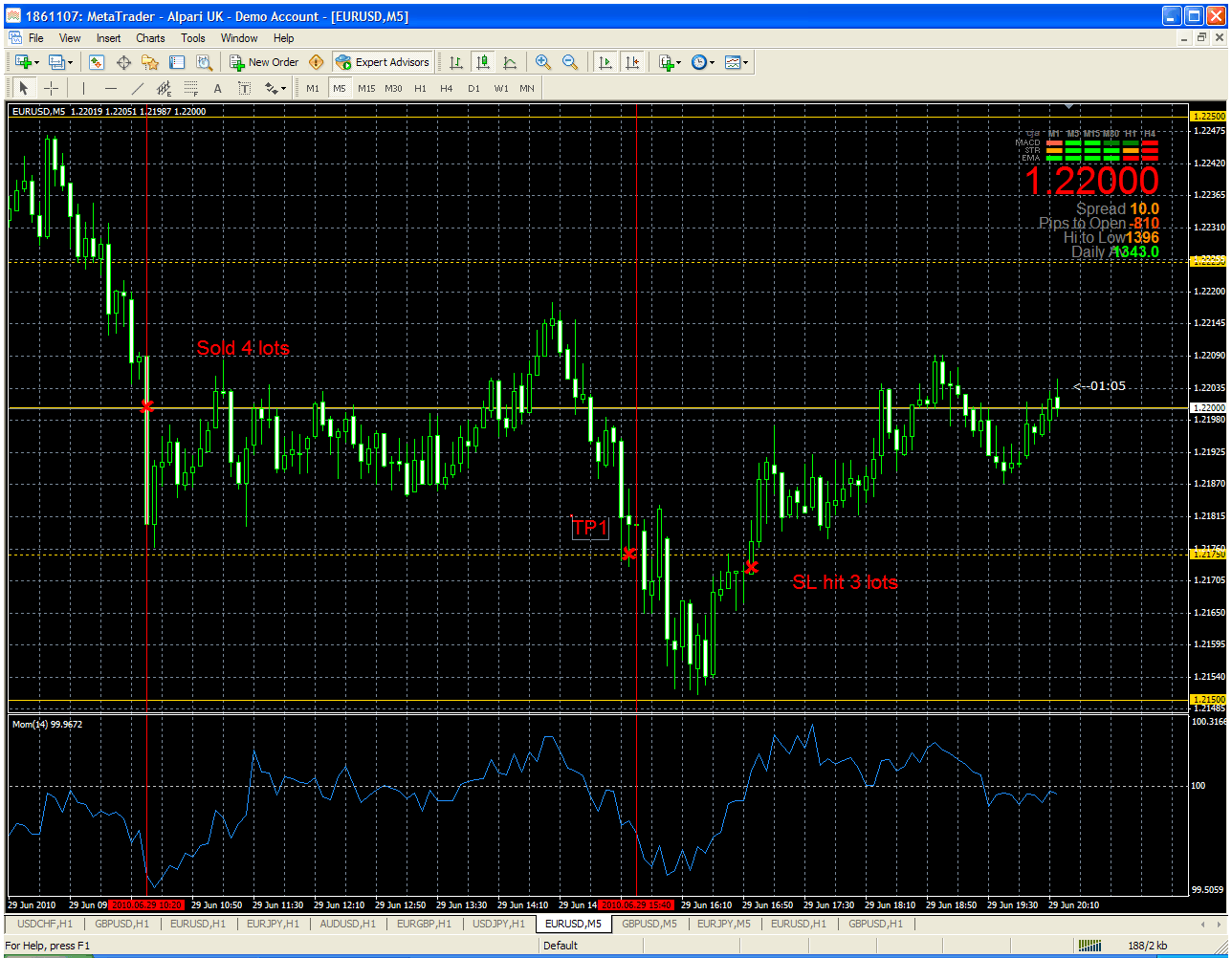Switch to line chart mode

[x=510, y=62]
